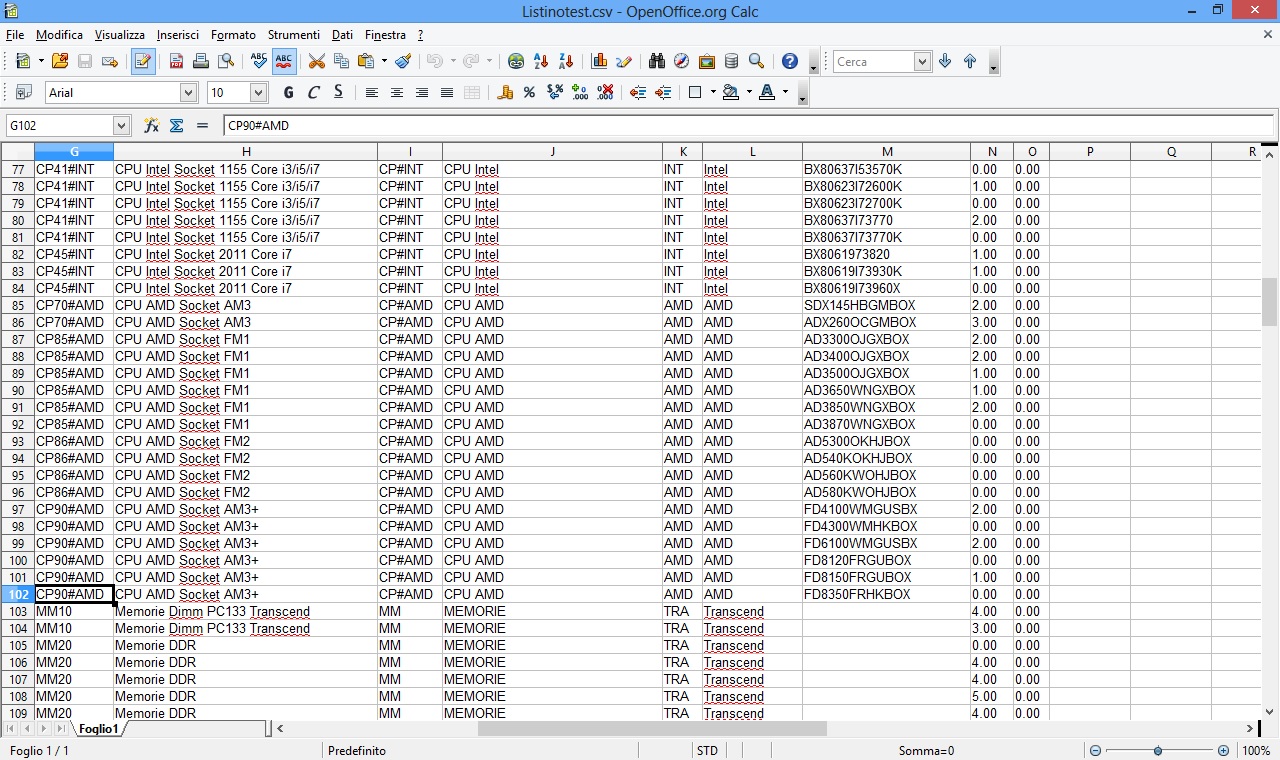Adjust the zoom slider handle
This screenshot has width=1280, height=760.
(x=1158, y=750)
